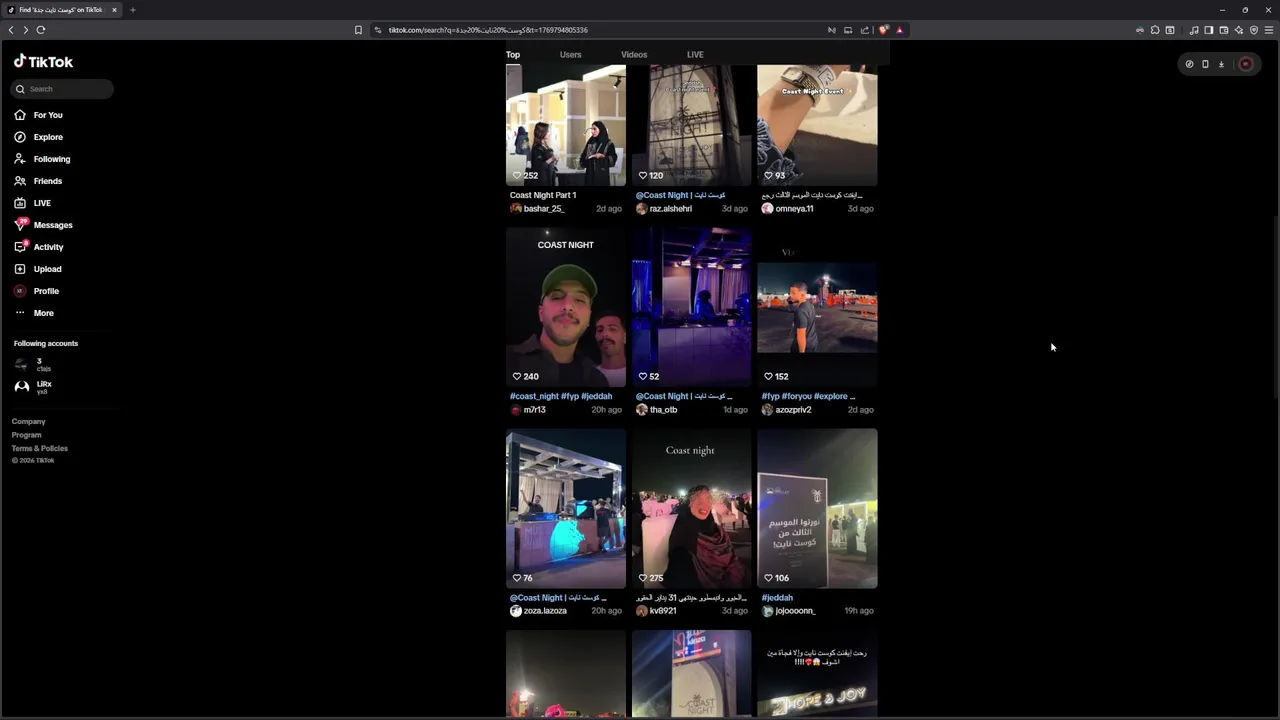Open zoza.lazoza profile link

(x=545, y=611)
